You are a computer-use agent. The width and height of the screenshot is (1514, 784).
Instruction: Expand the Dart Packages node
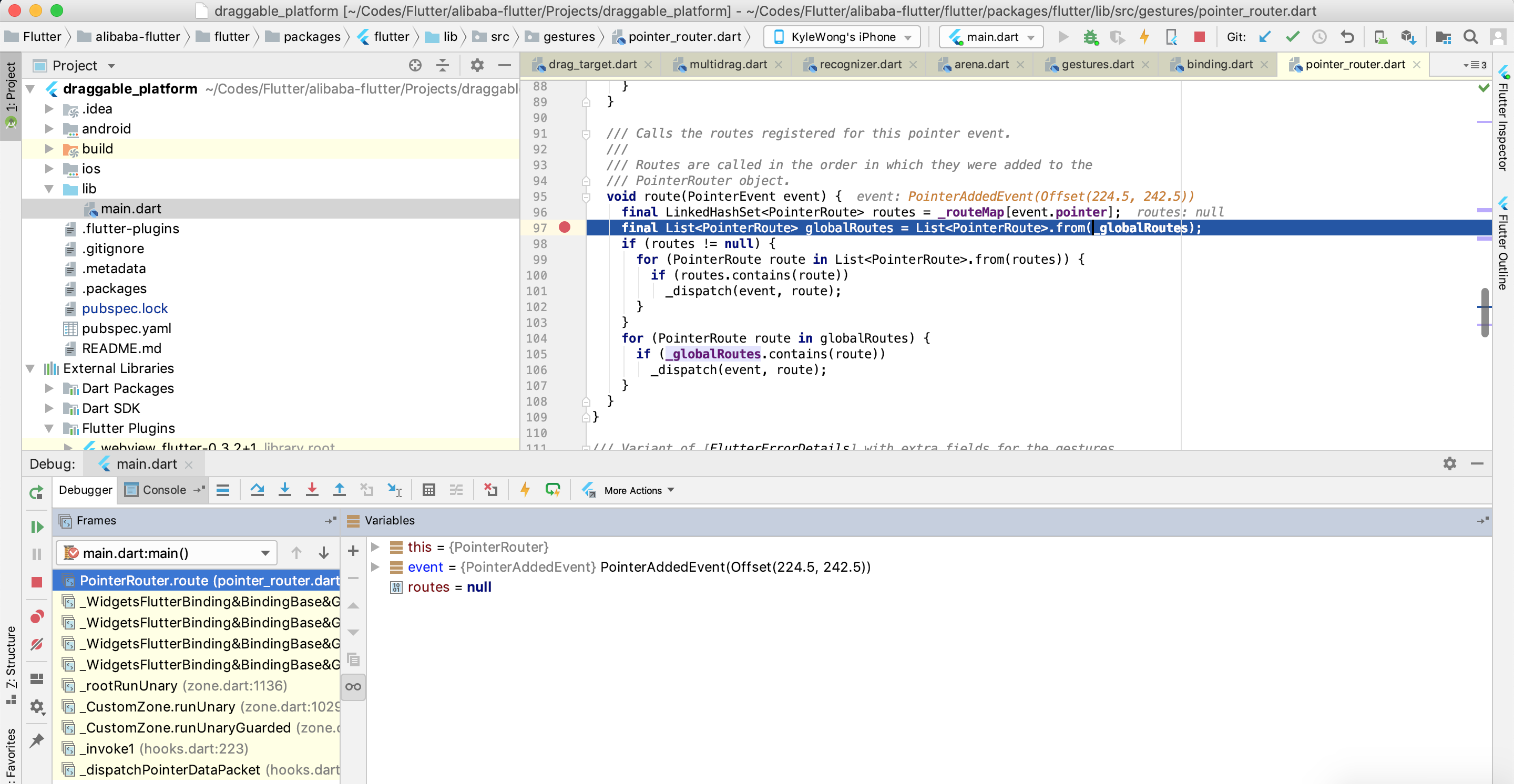pos(49,388)
